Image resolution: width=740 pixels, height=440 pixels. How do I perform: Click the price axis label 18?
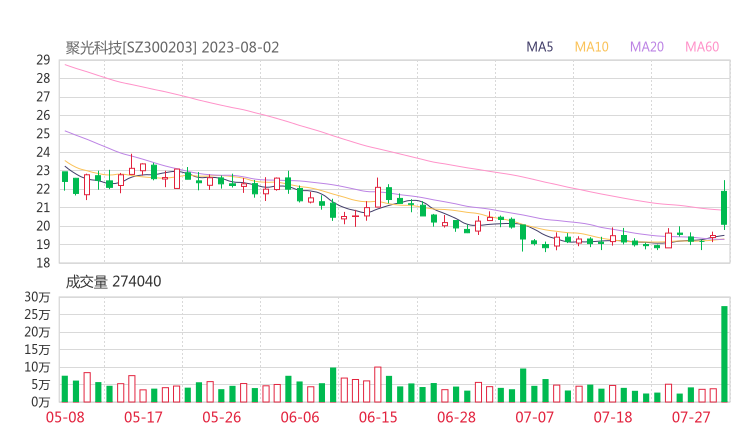pos(43,263)
